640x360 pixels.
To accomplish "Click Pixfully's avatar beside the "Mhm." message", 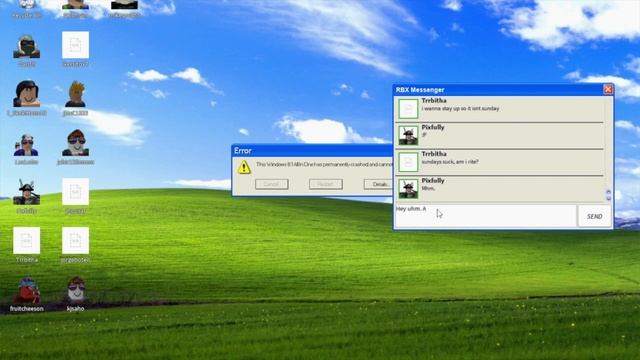I will (408, 189).
